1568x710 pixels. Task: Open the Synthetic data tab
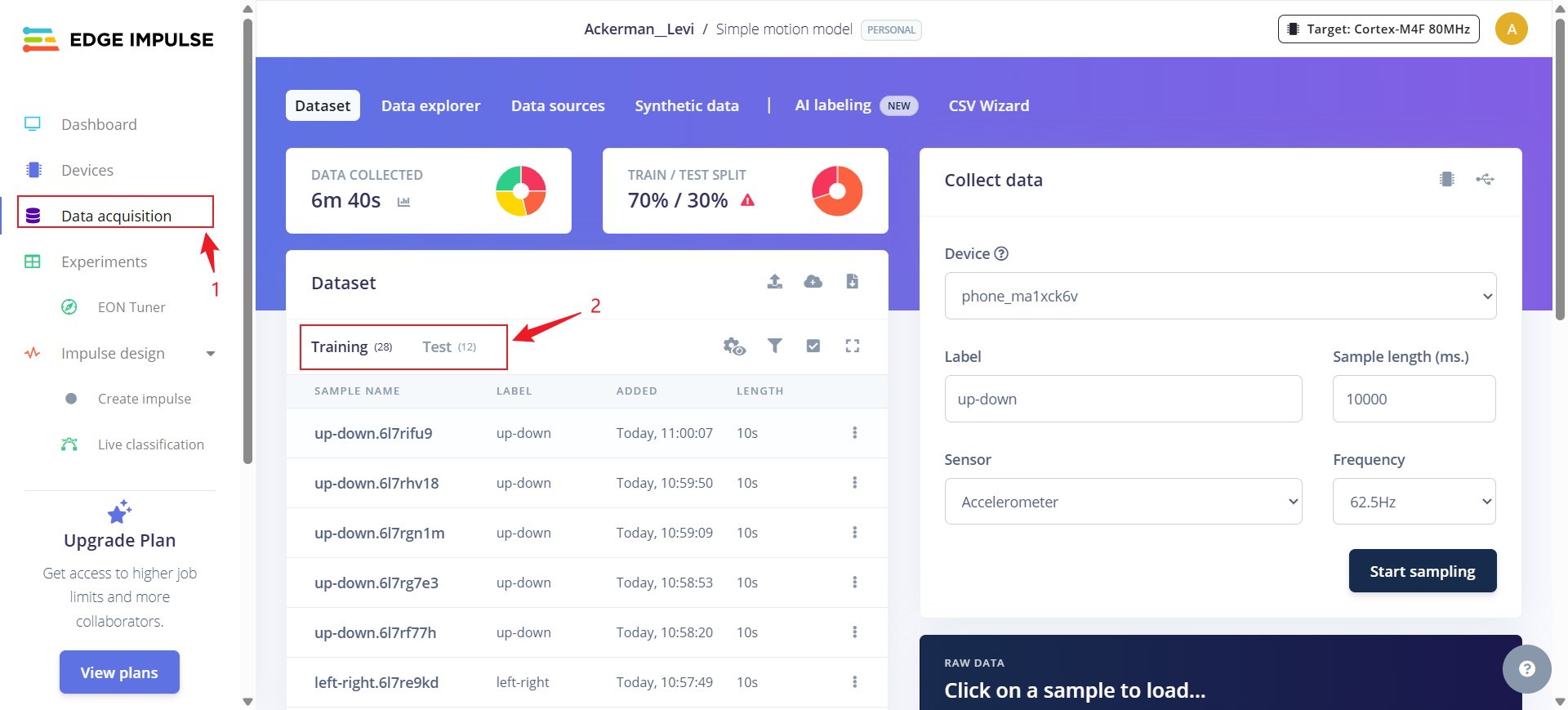click(x=687, y=105)
